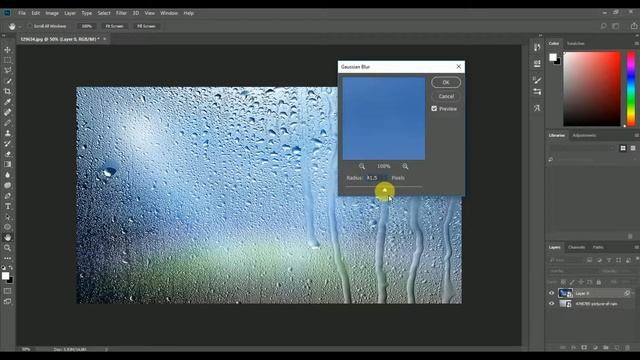Screen dimensions: 640x360
Task: Click the Fill Screen button
Action: click(146, 26)
